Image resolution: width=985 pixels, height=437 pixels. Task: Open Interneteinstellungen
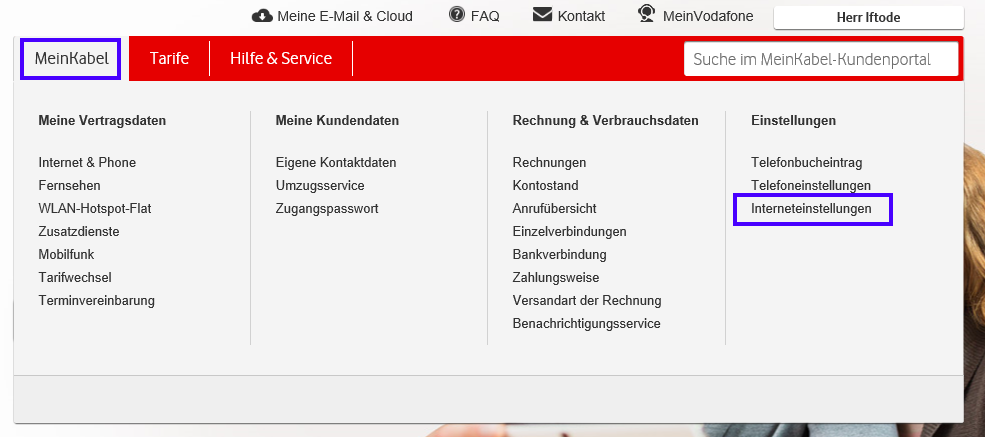tap(812, 208)
